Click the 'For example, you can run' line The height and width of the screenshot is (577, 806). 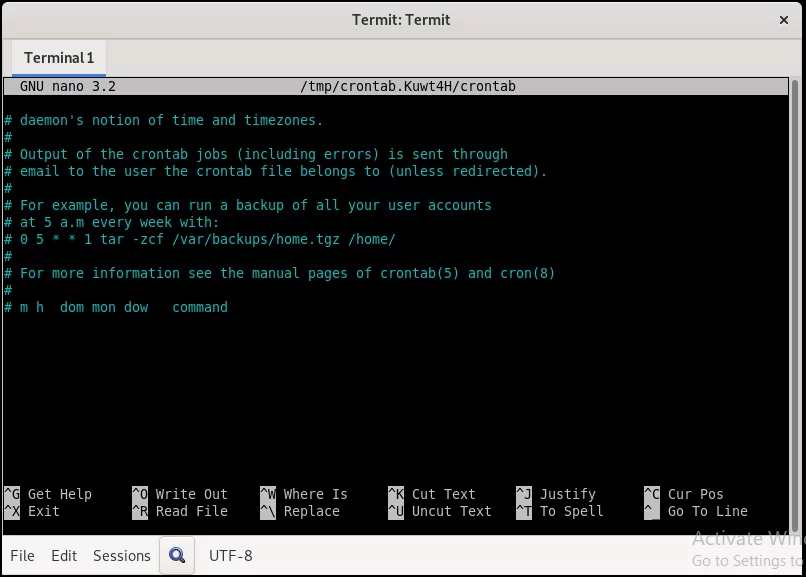(x=248, y=205)
